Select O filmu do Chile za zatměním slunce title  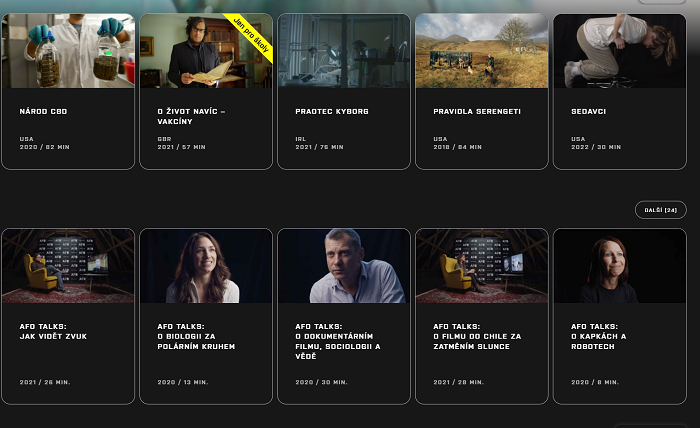[477, 337]
